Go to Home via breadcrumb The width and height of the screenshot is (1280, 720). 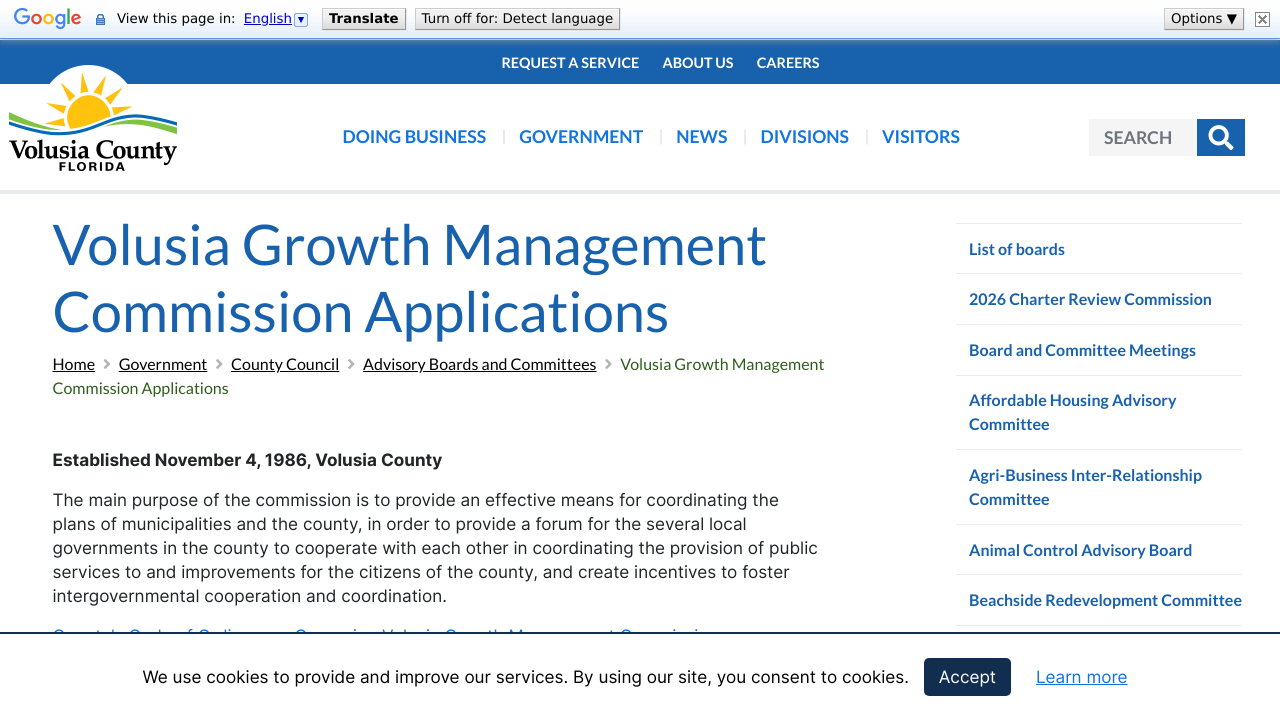tap(73, 364)
